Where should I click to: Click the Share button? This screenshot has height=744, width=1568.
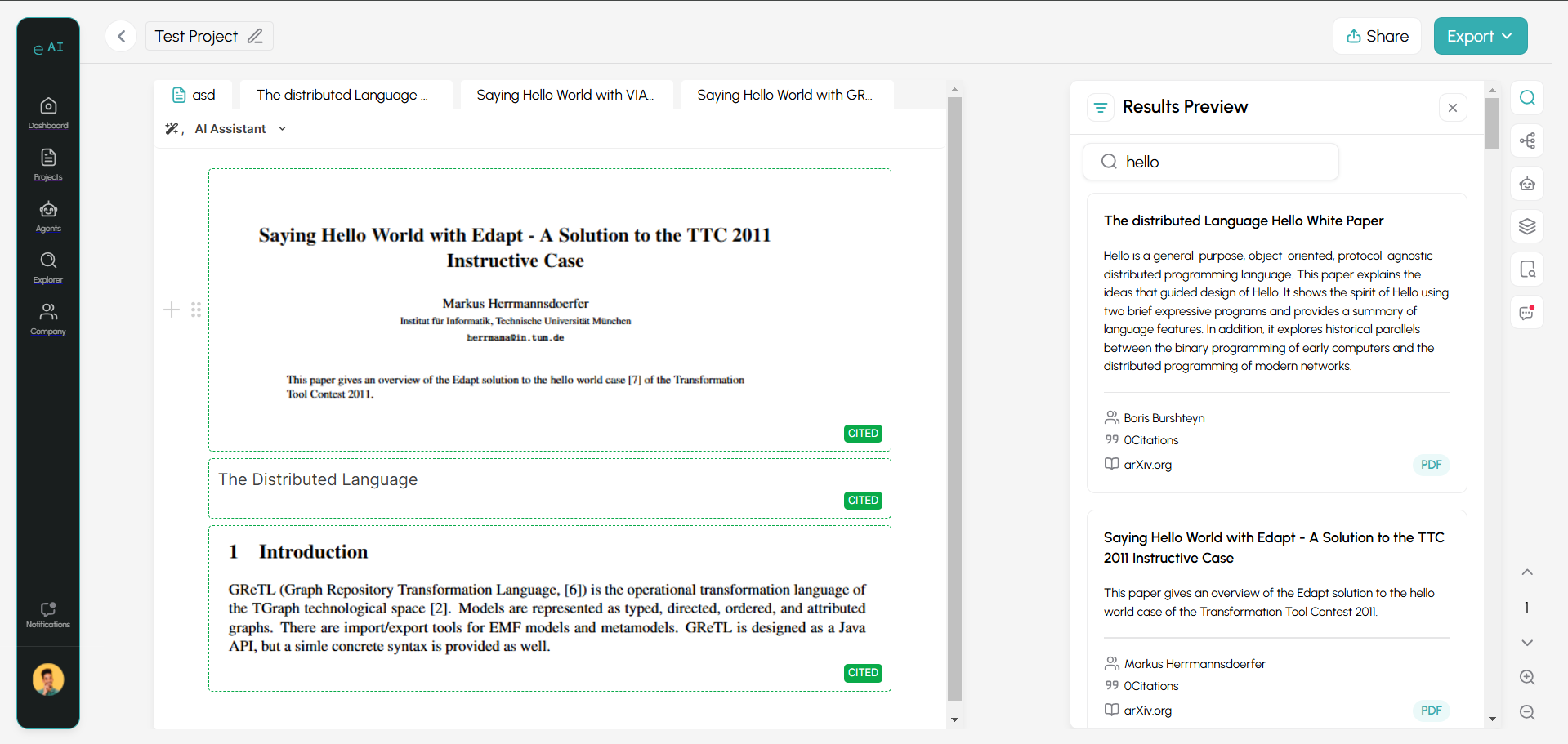pyautogui.click(x=1377, y=36)
